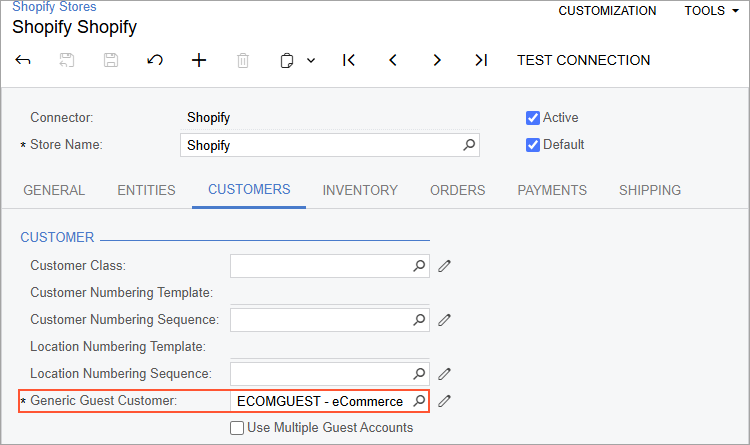Edit Location Numbering Sequence with pencil icon
This screenshot has height=445, width=750.
(x=444, y=374)
